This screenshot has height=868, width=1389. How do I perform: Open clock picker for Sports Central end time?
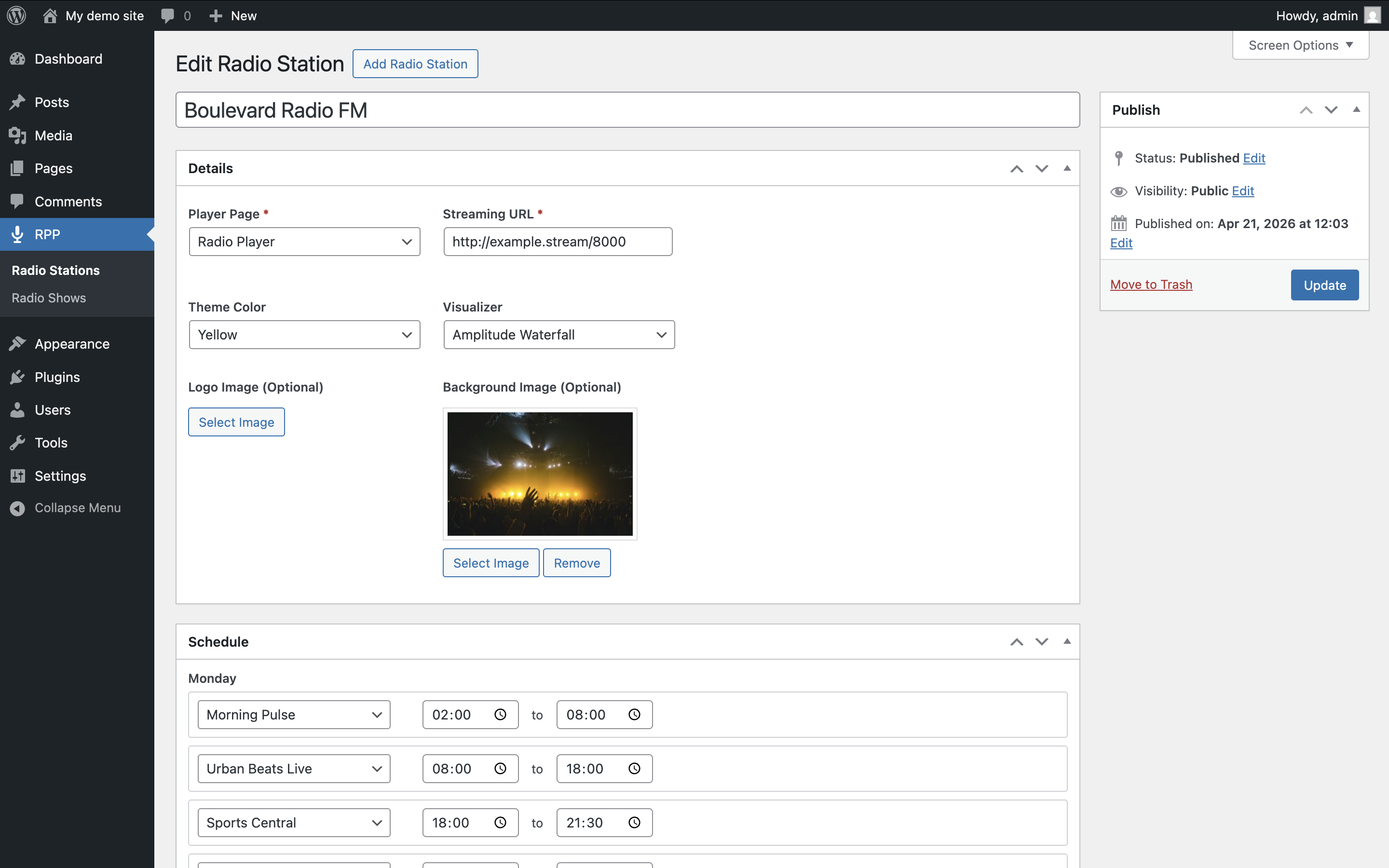click(634, 823)
